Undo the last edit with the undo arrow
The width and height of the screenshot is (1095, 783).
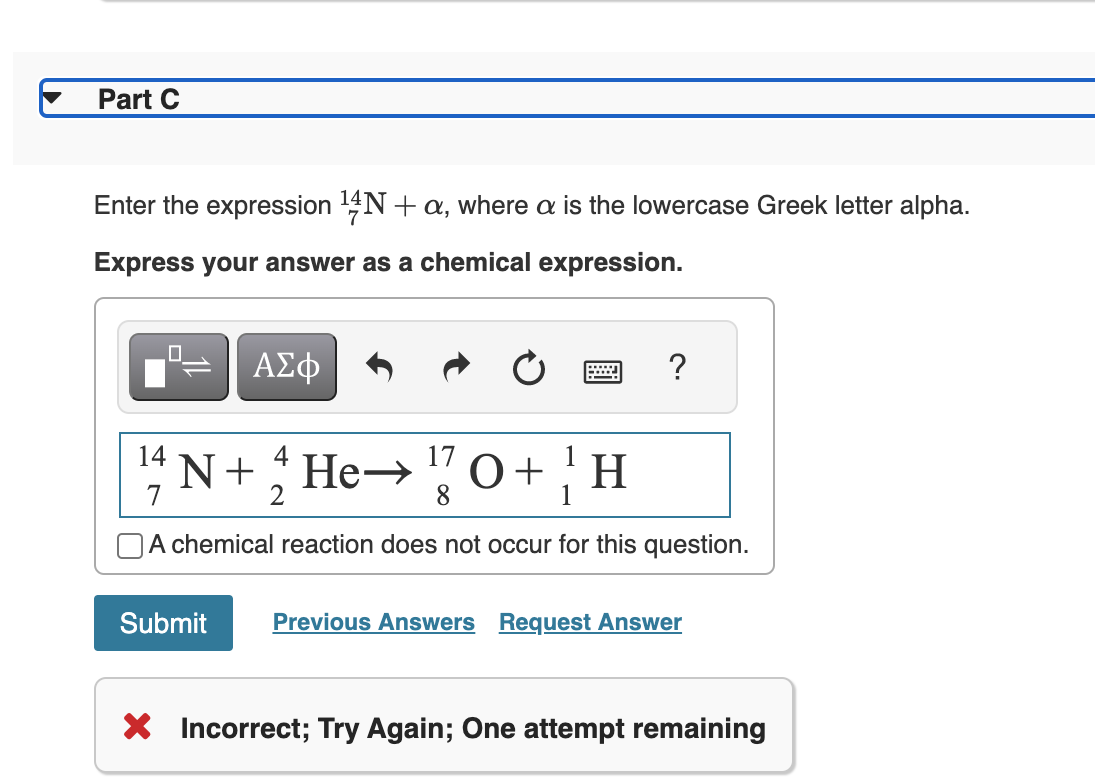[x=381, y=366]
